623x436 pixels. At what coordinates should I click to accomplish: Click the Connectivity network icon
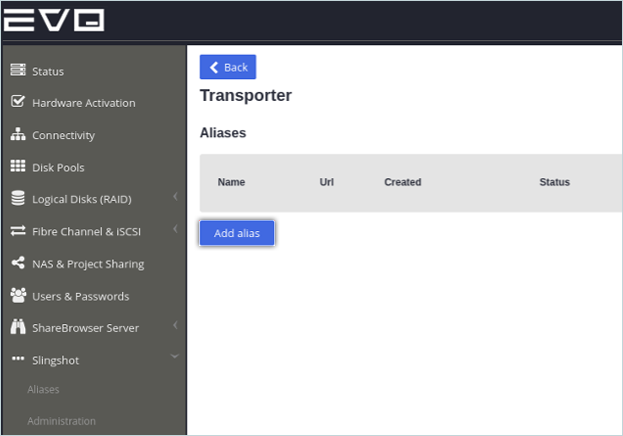[x=17, y=135]
